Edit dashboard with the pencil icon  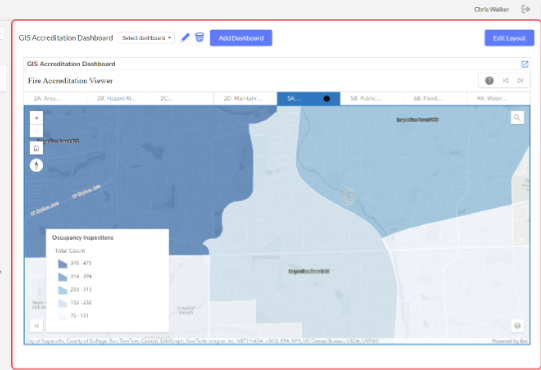[x=185, y=38]
